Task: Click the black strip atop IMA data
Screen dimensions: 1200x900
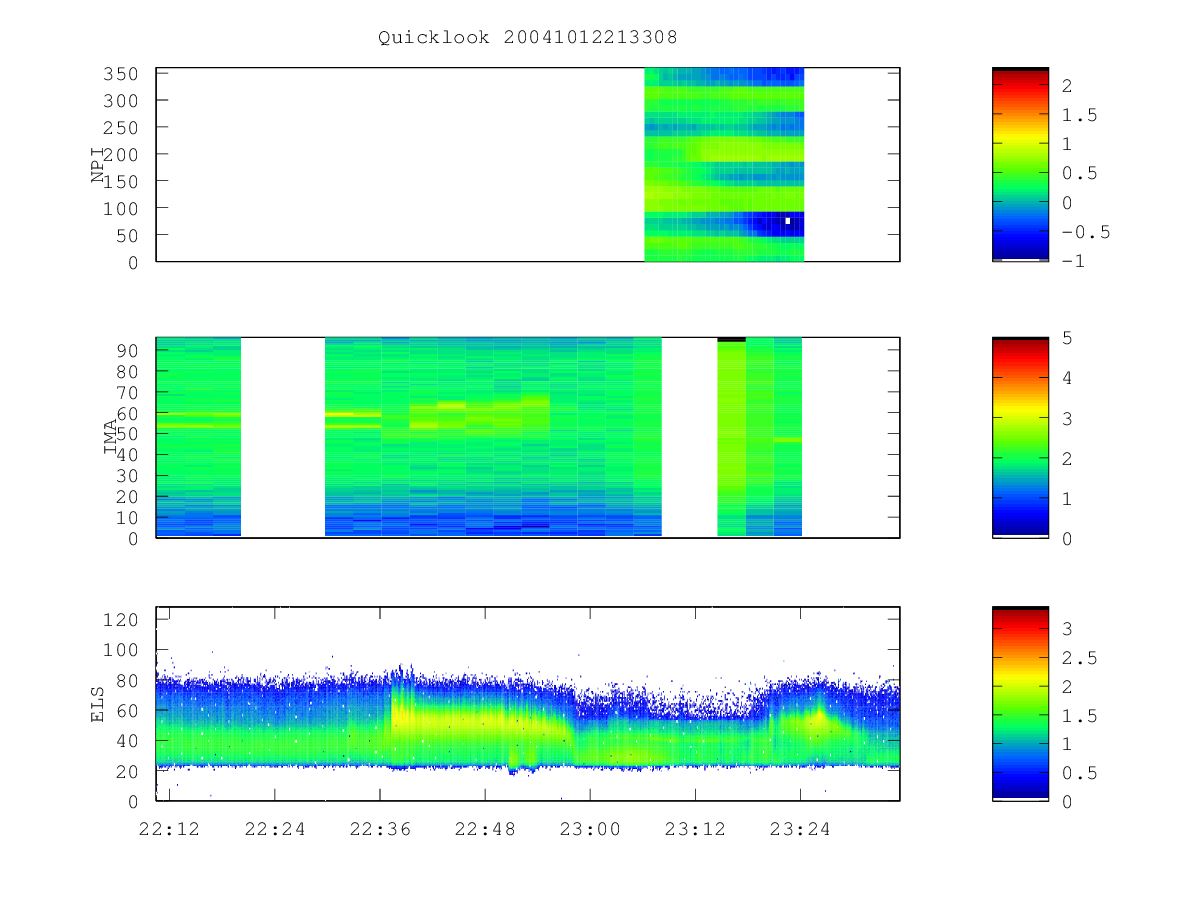Action: point(731,339)
